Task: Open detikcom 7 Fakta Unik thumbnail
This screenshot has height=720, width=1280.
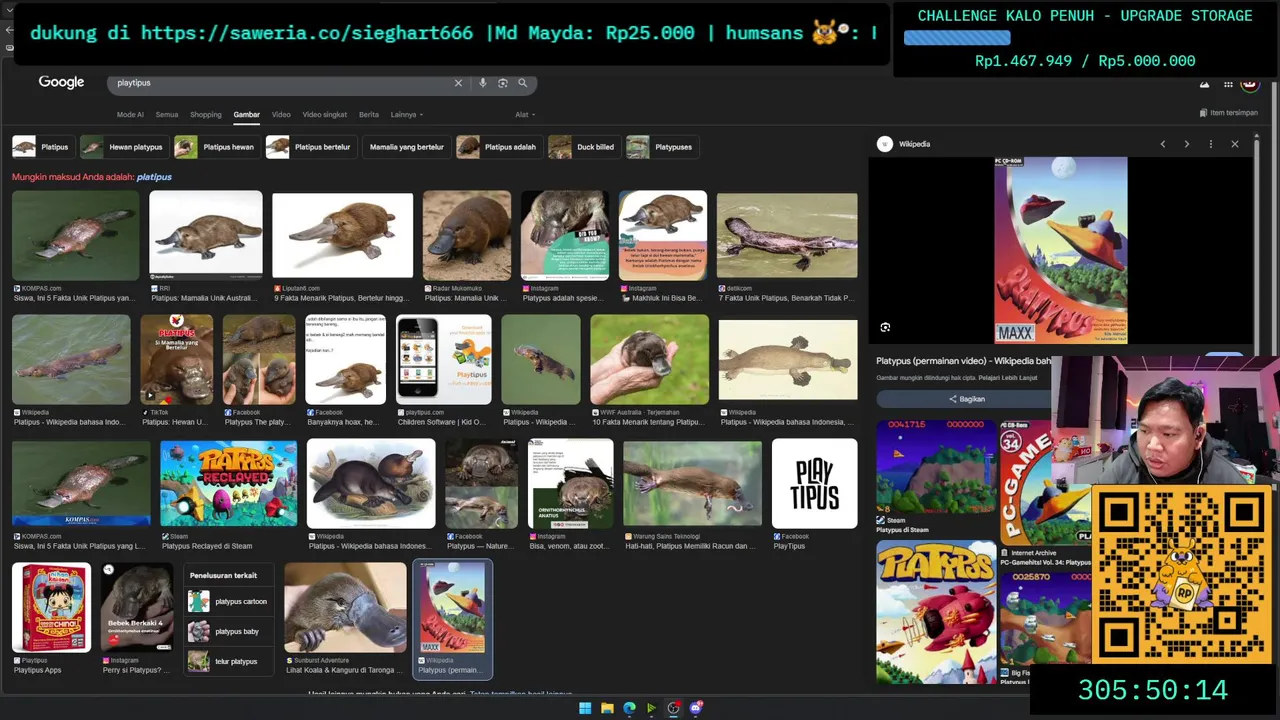Action: 787,235
